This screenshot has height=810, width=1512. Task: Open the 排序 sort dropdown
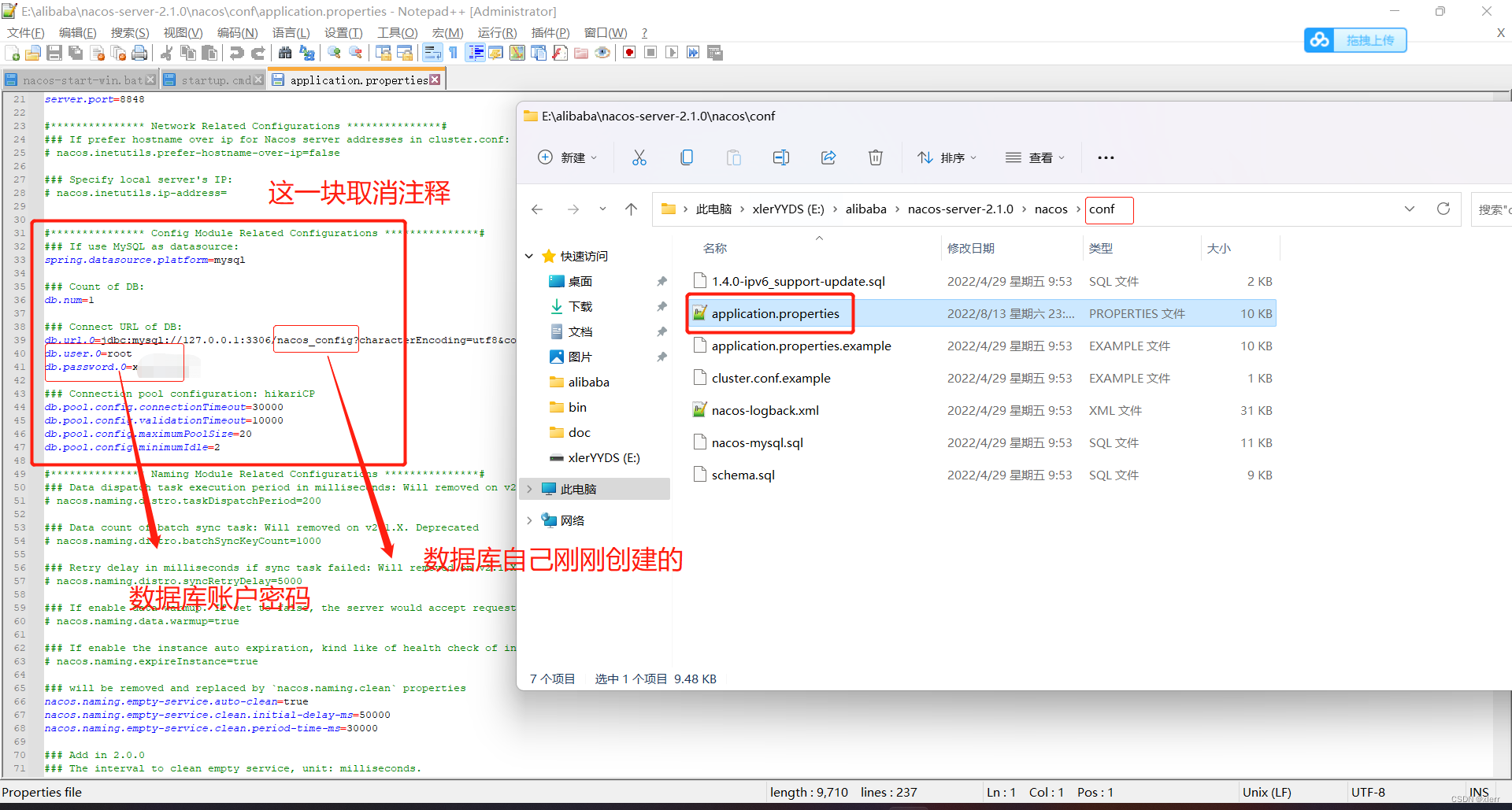coord(947,157)
